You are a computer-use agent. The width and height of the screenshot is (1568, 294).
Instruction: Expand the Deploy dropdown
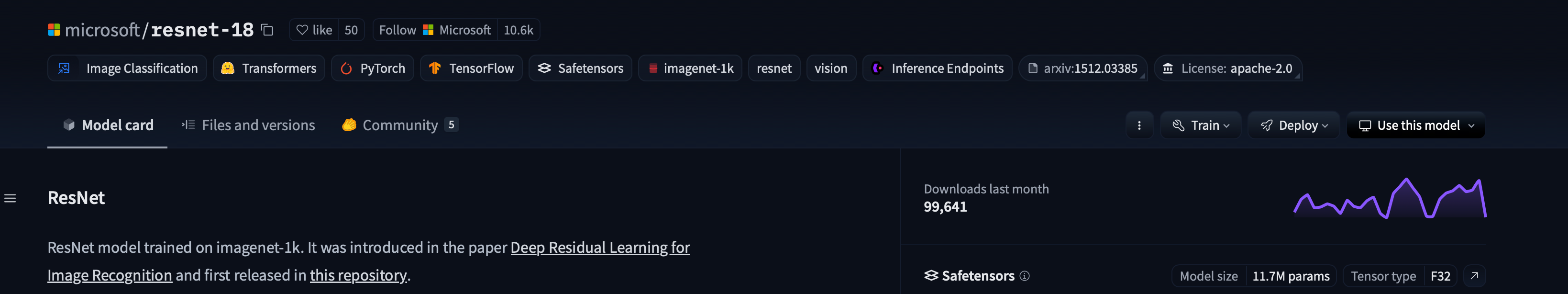[x=1293, y=125]
